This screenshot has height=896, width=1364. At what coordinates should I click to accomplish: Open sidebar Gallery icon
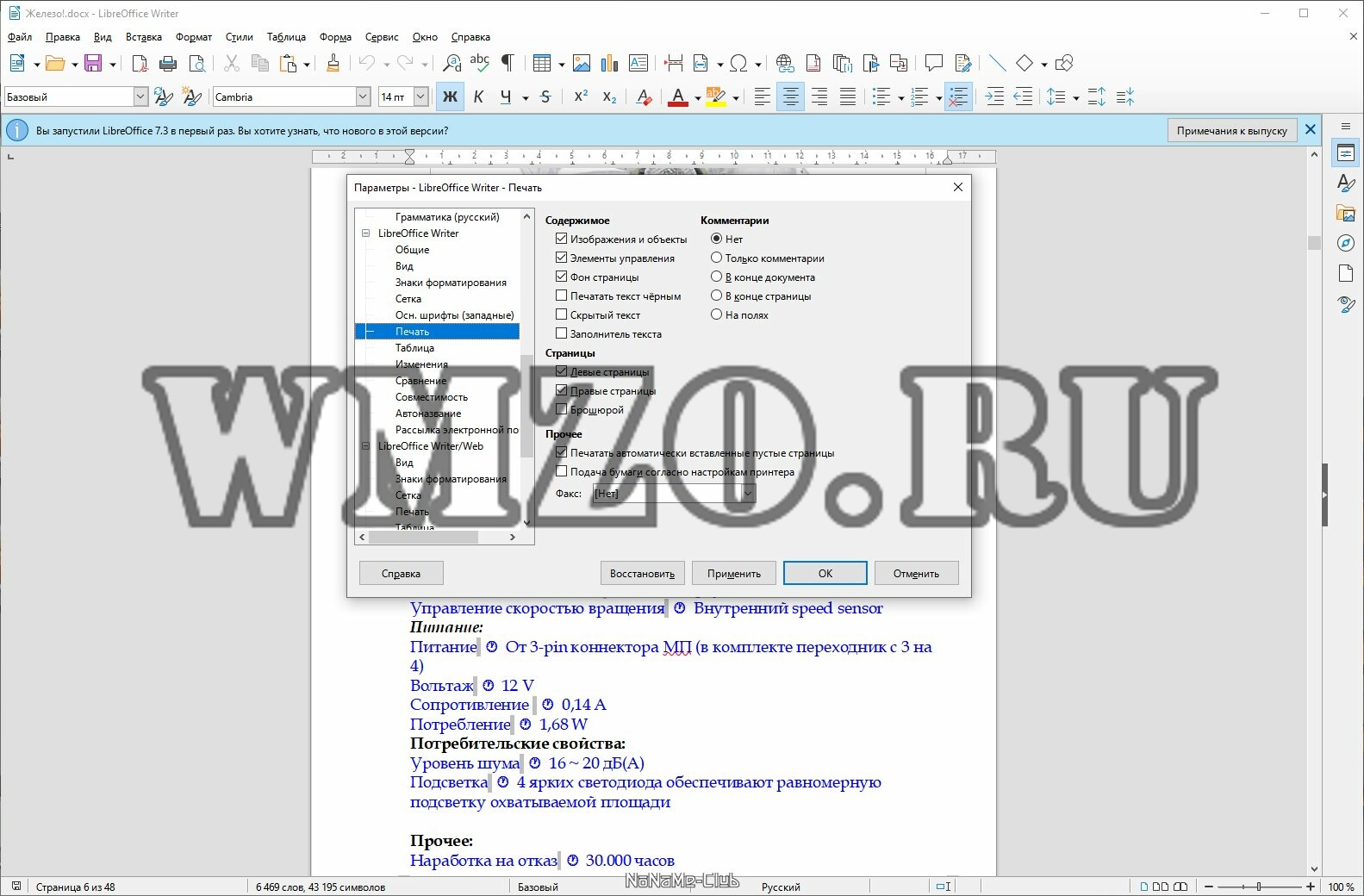pos(1346,213)
